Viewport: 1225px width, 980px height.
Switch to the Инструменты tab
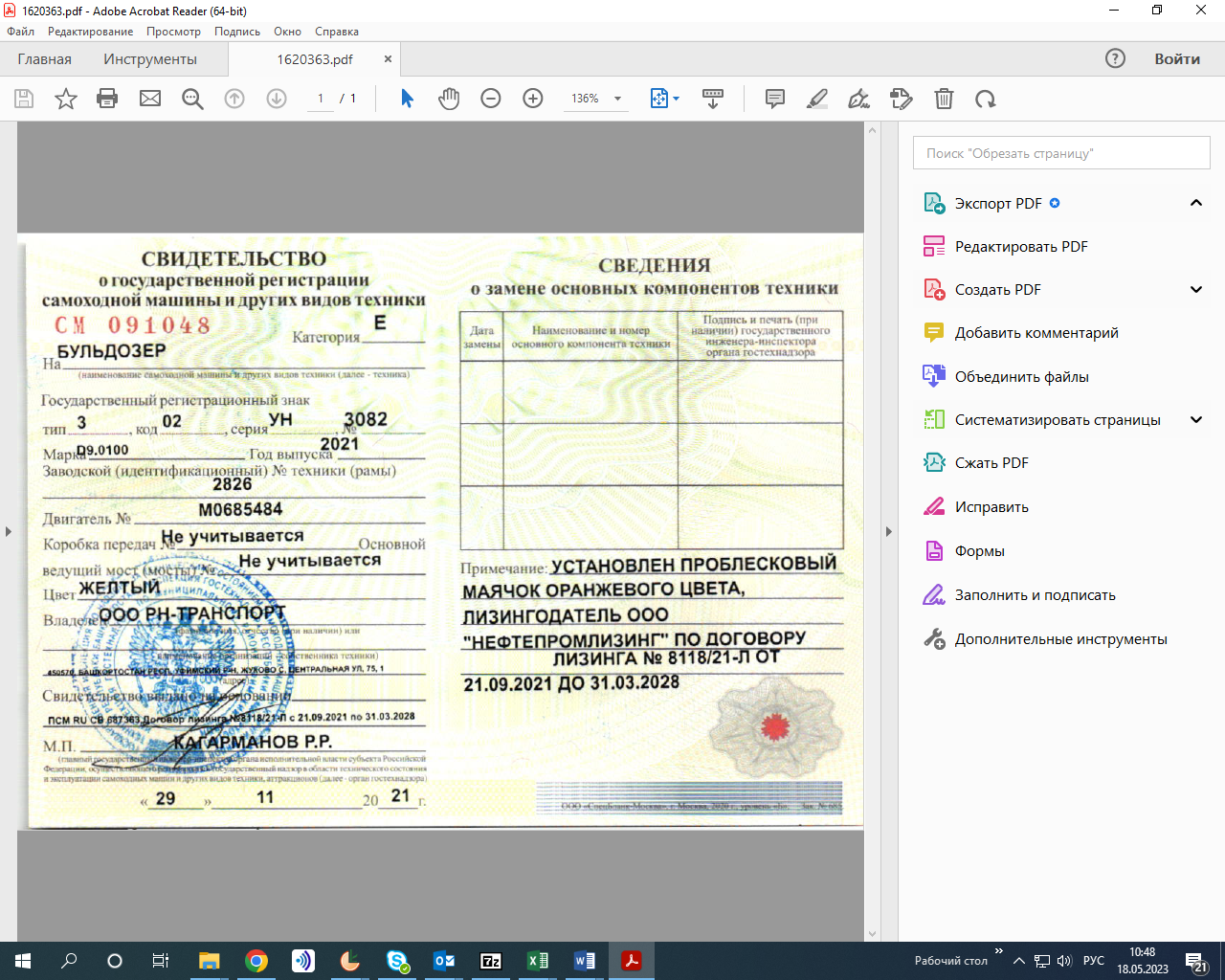150,59
